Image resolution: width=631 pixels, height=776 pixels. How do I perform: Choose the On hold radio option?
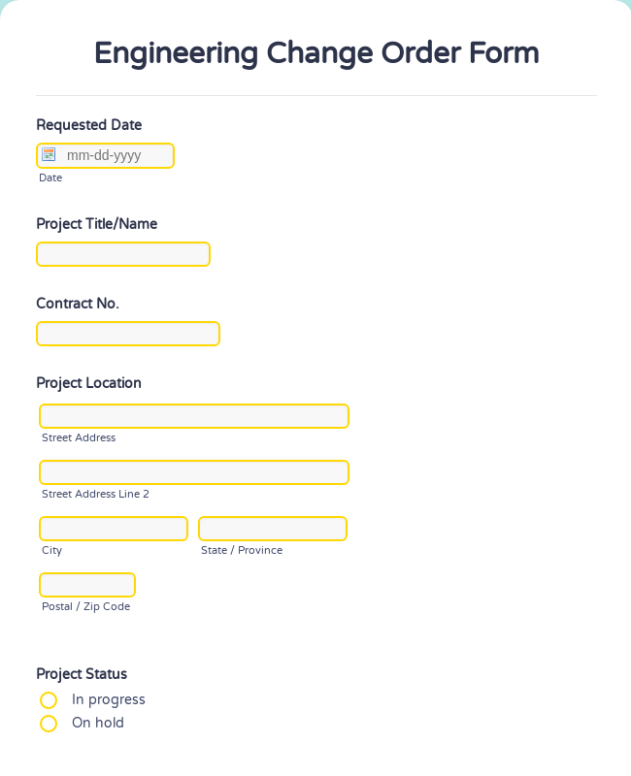[49, 723]
